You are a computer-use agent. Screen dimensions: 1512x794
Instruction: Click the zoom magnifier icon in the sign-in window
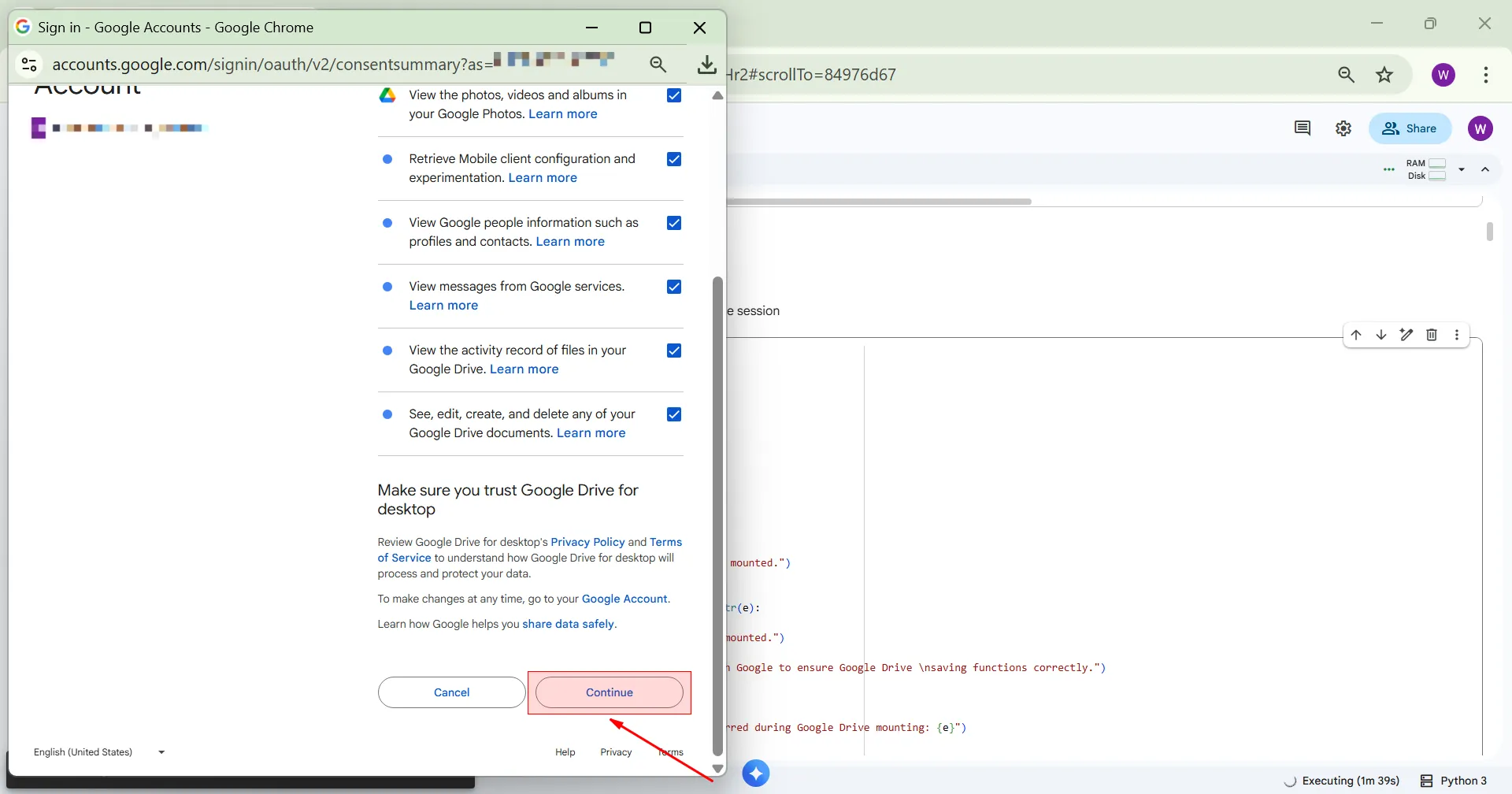(x=658, y=65)
